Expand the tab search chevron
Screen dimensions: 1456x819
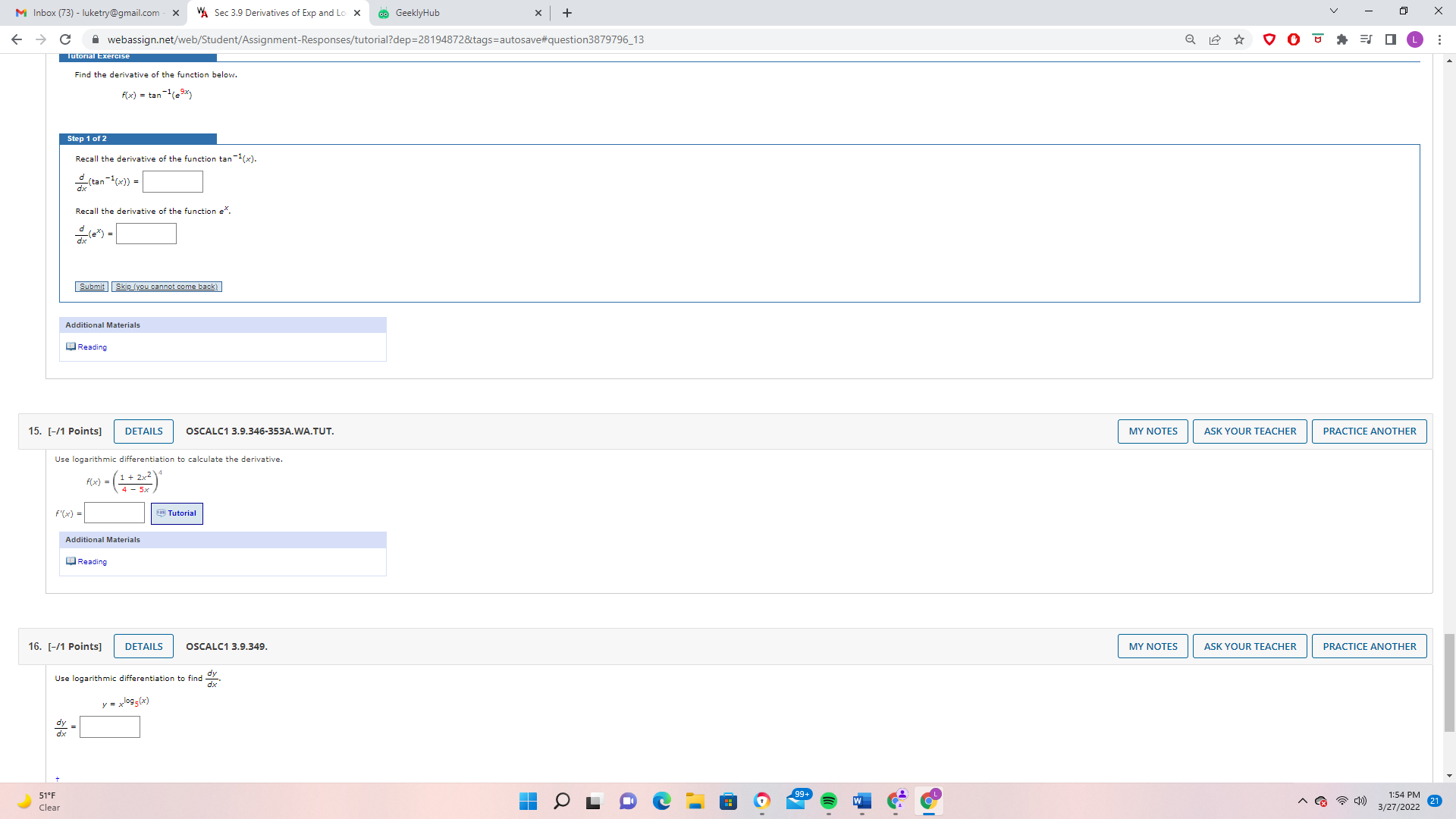[1334, 11]
